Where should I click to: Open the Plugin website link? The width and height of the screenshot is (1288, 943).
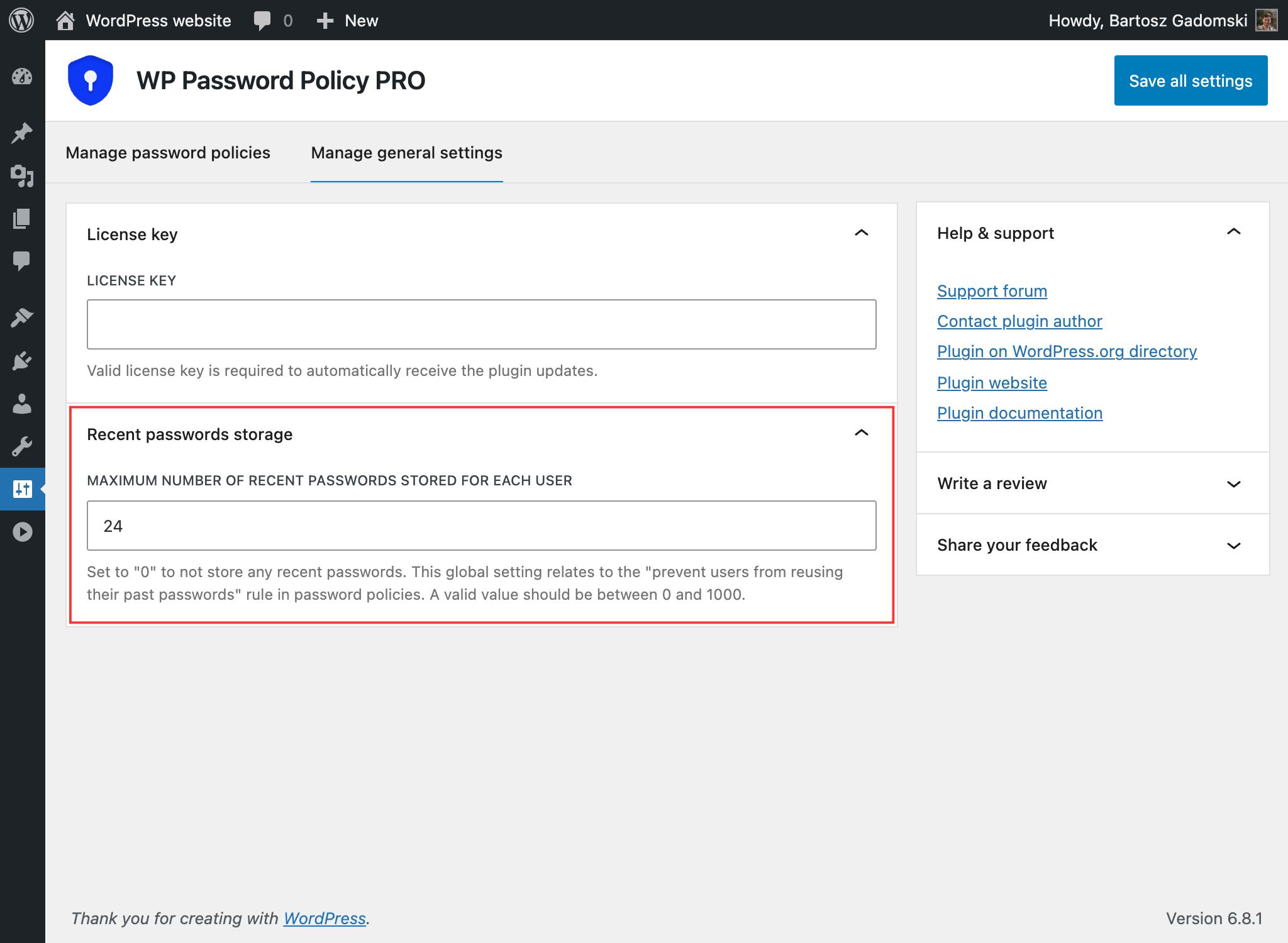tap(992, 383)
